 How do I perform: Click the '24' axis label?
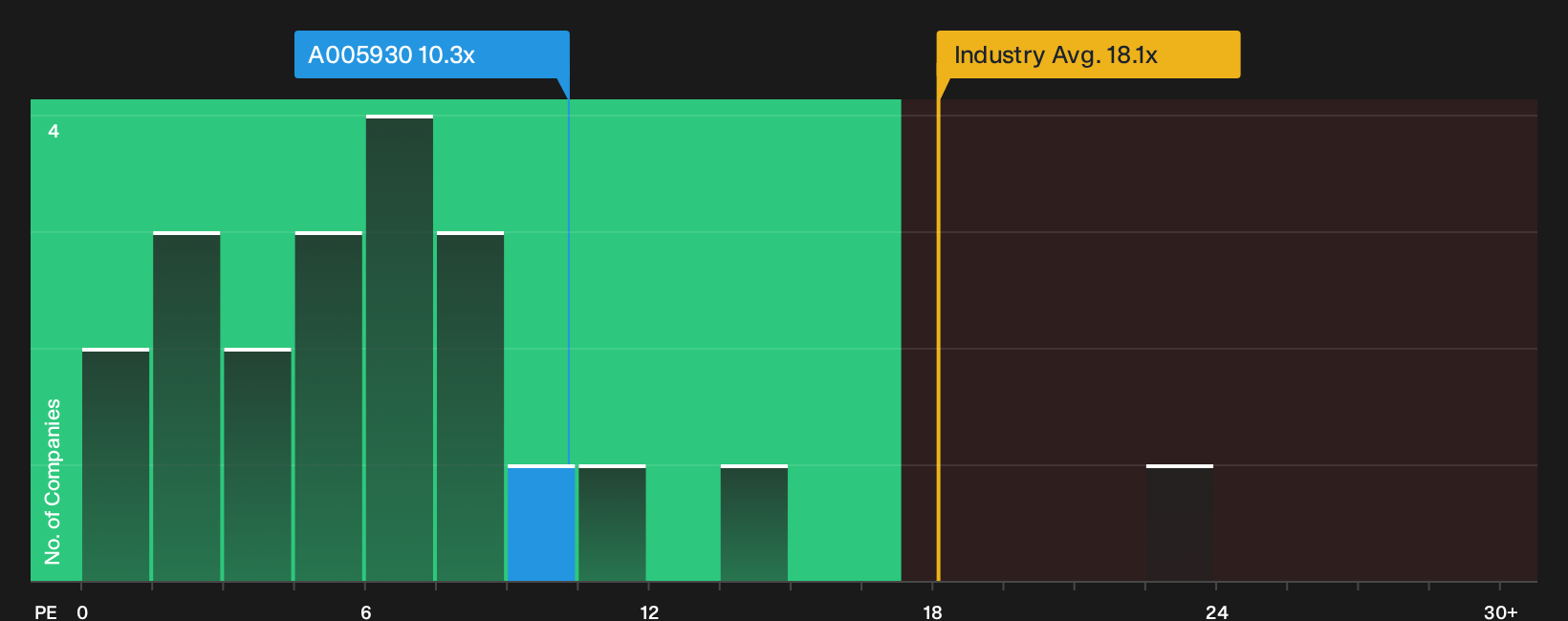1216,611
